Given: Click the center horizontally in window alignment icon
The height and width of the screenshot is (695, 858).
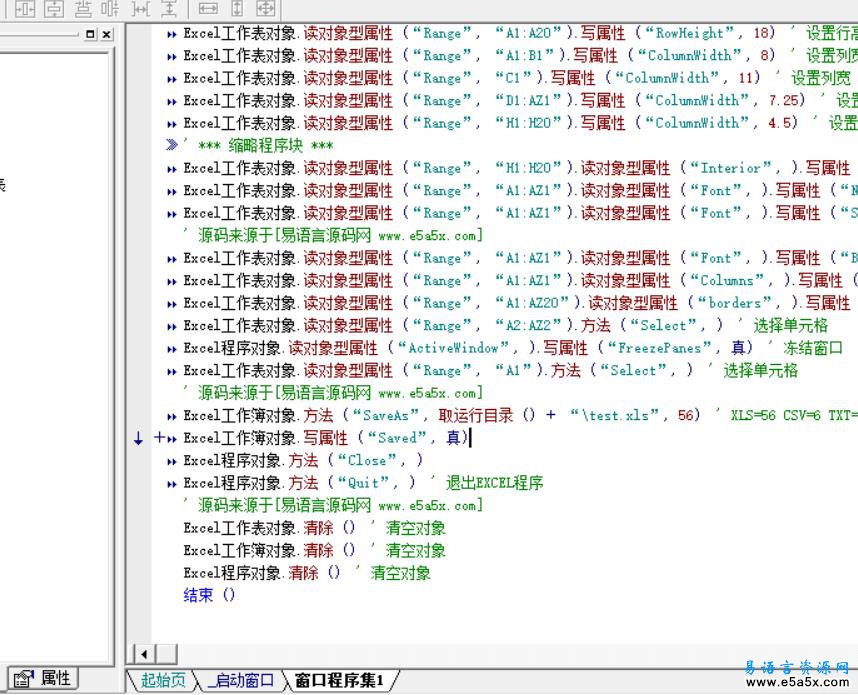Looking at the screenshot, I should [x=25, y=8].
